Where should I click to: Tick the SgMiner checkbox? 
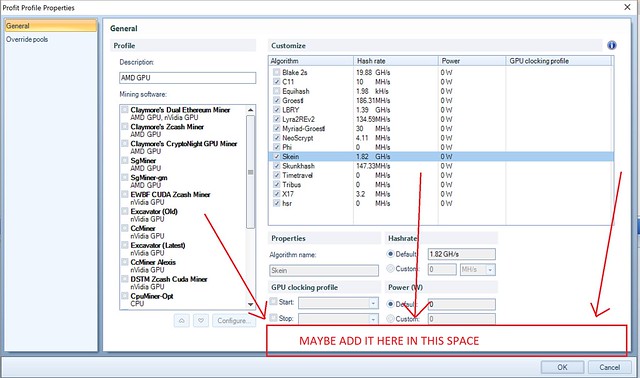pyautogui.click(x=125, y=160)
